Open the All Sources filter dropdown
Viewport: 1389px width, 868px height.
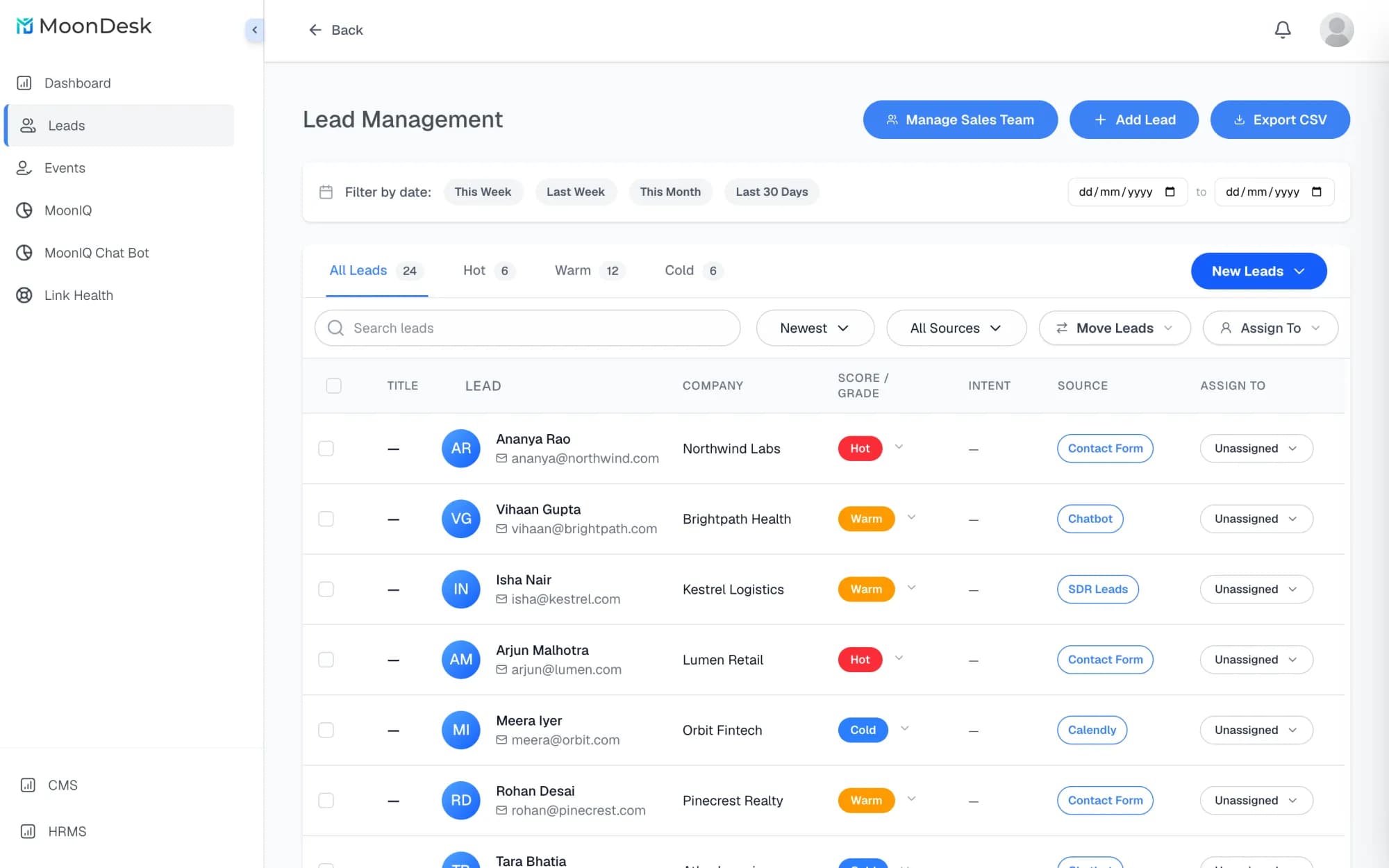(956, 328)
